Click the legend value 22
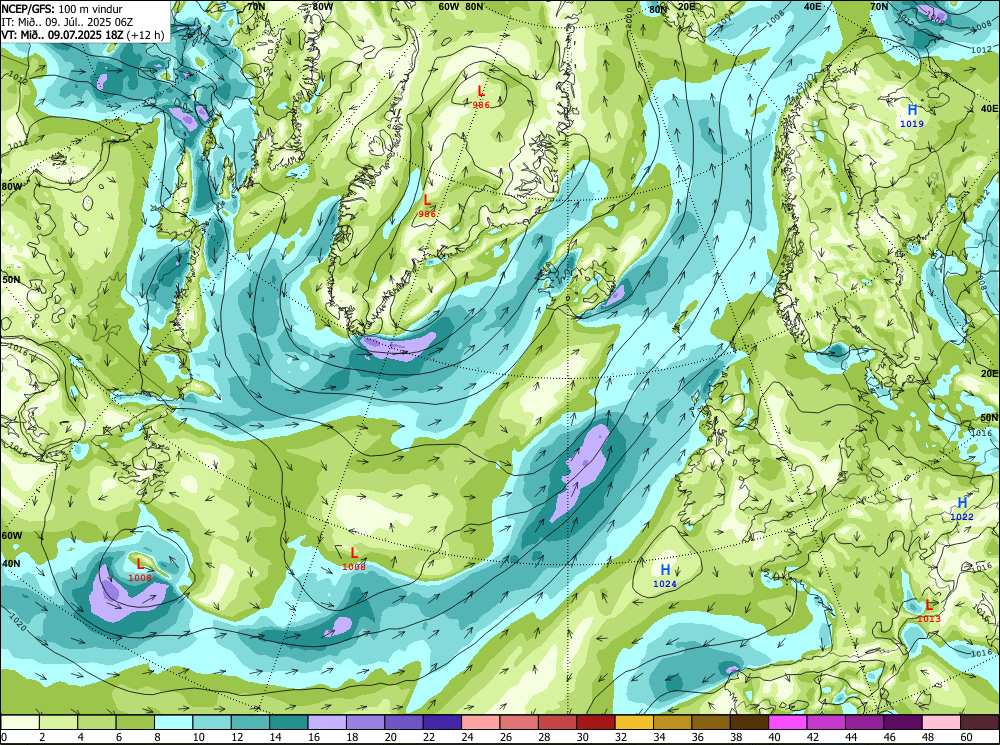 (x=428, y=737)
